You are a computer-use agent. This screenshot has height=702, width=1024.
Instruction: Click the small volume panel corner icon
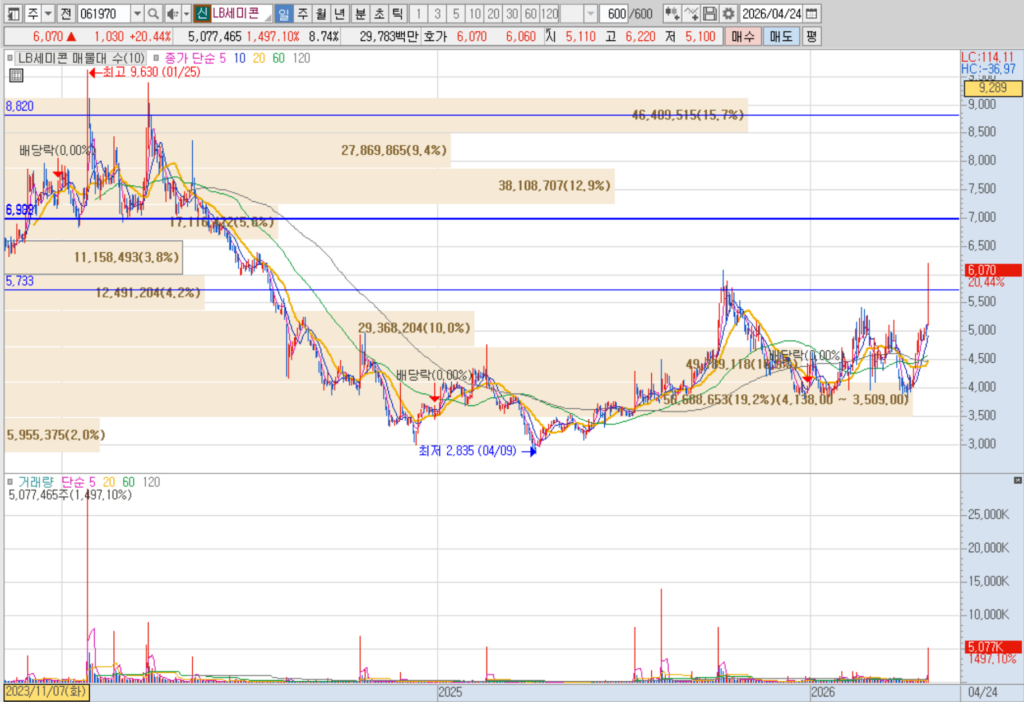[x=1017, y=480]
